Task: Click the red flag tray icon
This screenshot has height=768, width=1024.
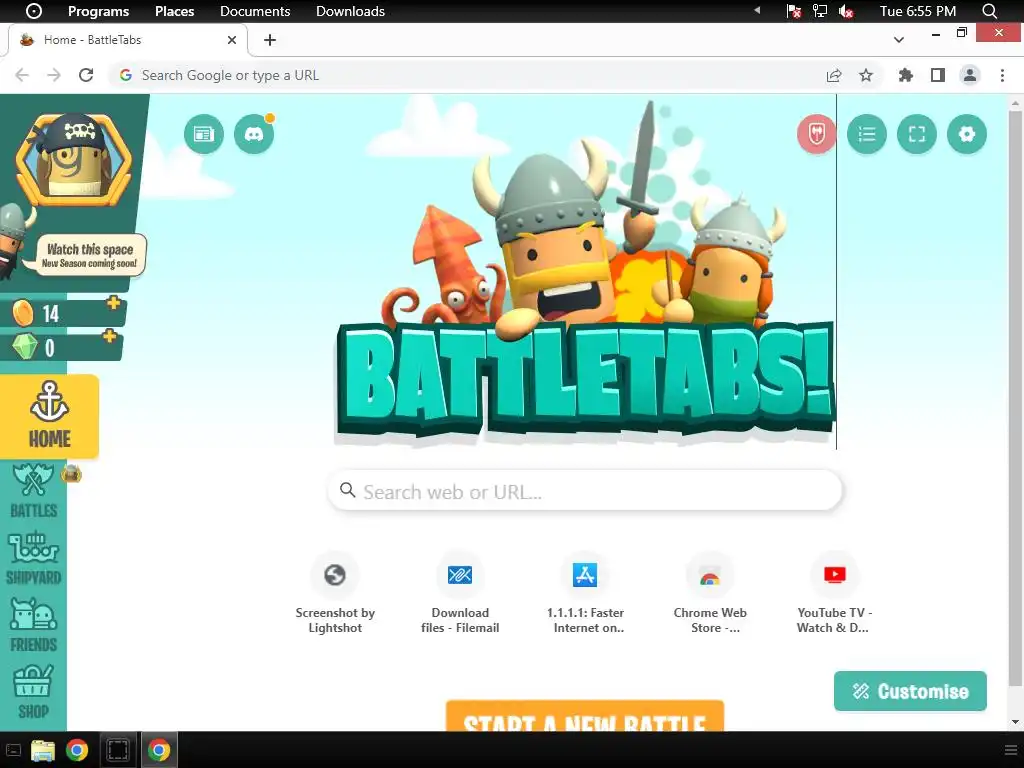Action: (x=793, y=11)
